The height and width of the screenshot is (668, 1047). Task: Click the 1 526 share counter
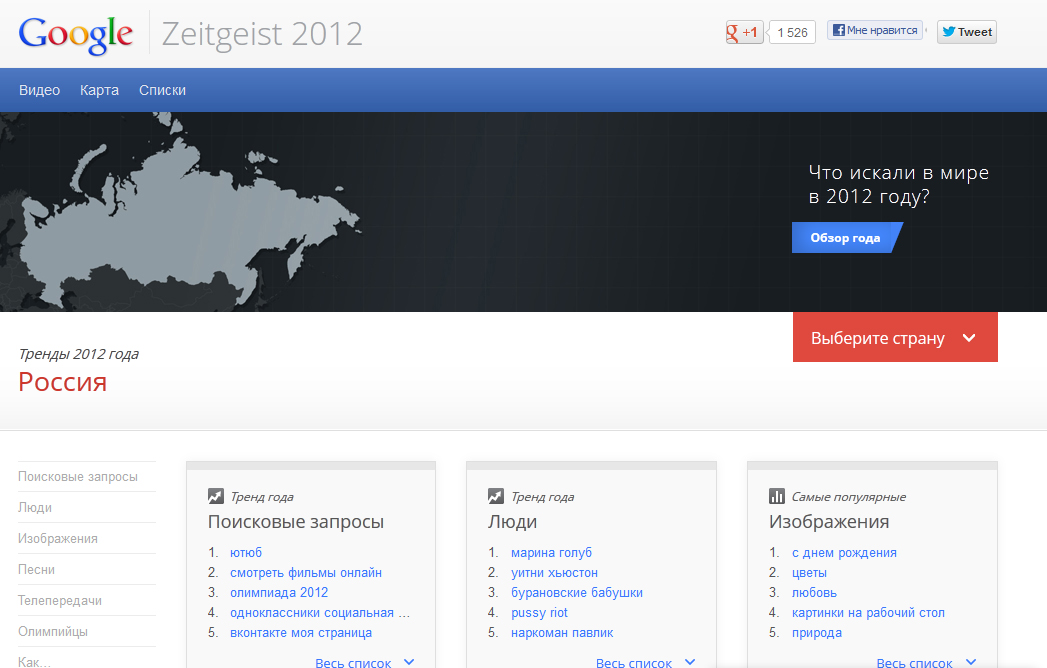click(x=792, y=32)
